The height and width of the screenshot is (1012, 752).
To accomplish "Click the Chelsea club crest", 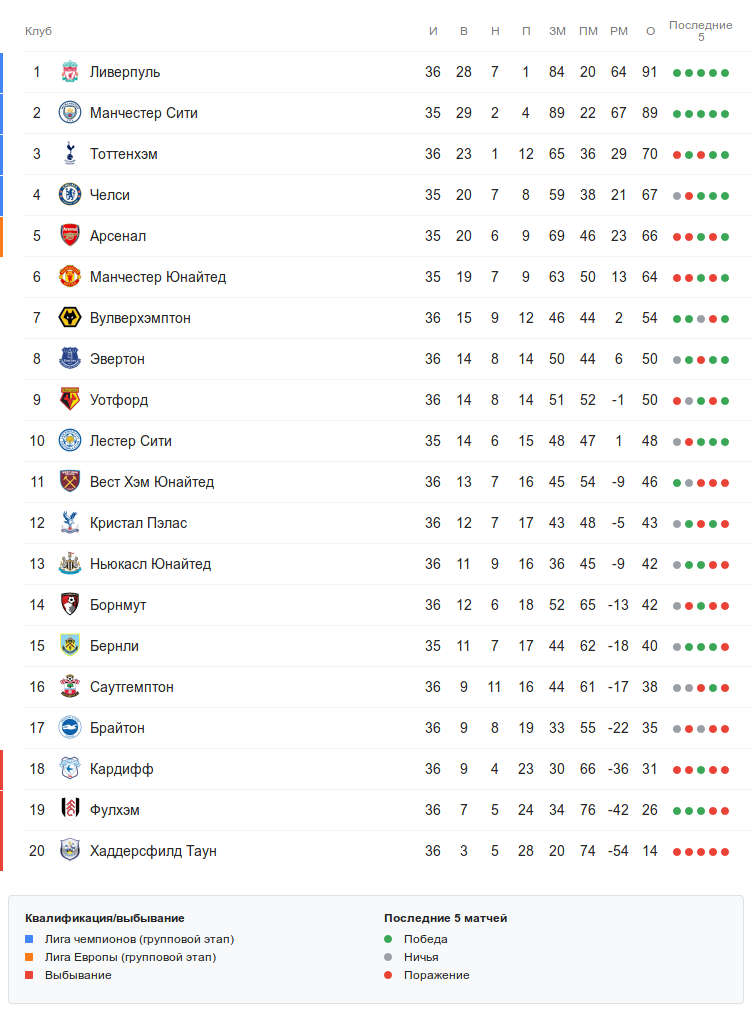I will (69, 195).
